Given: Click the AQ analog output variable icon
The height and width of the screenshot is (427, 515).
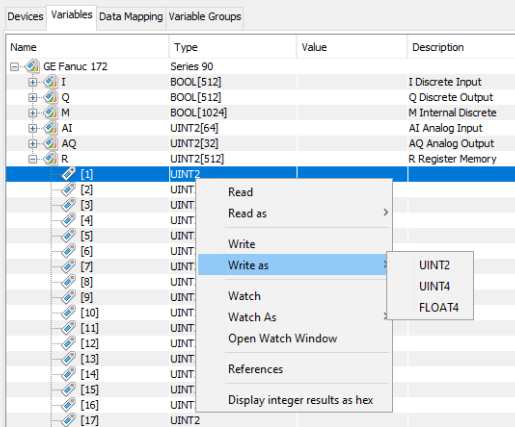Looking at the screenshot, I should point(51,143).
